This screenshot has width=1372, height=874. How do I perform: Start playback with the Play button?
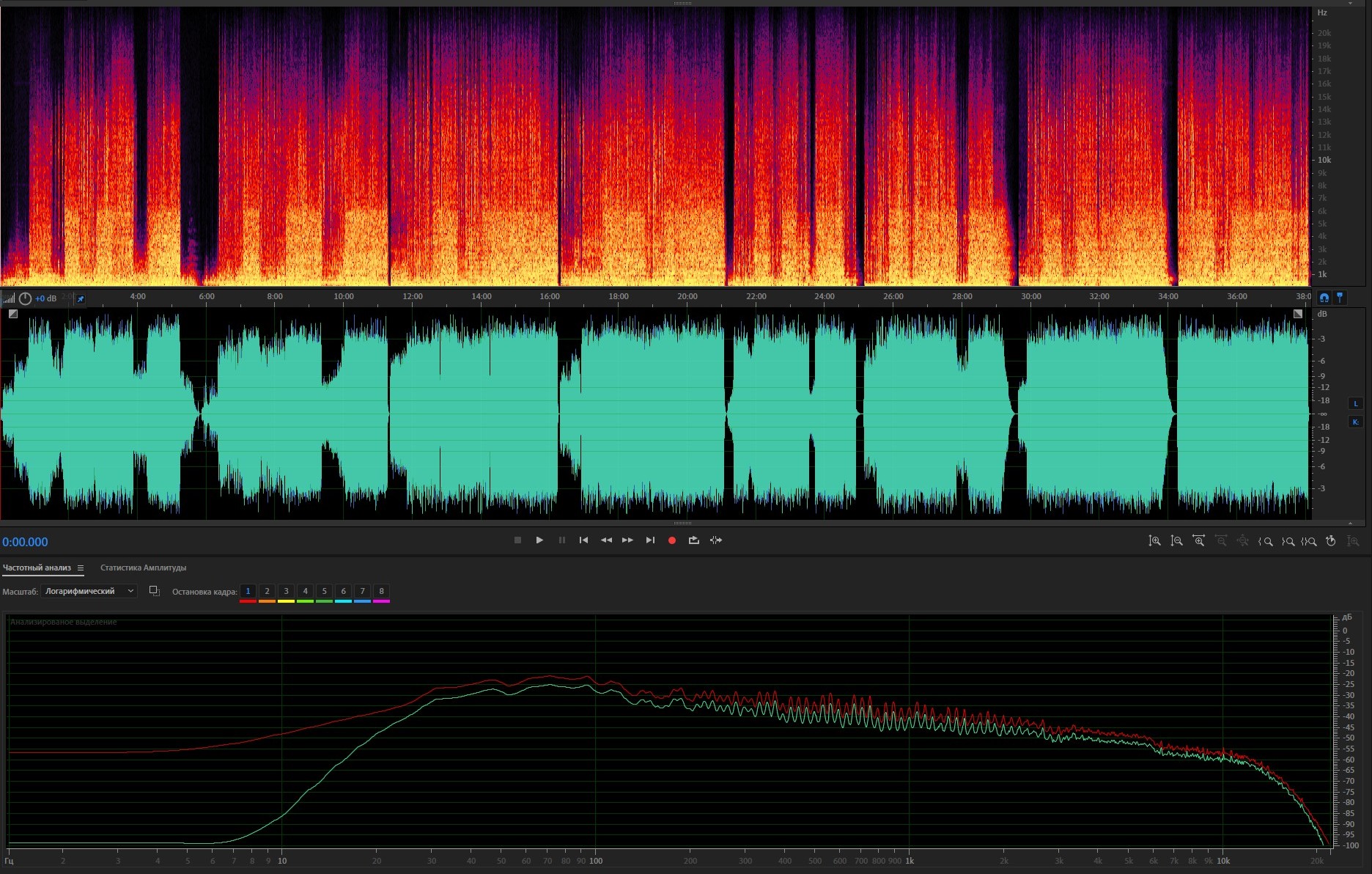pyautogui.click(x=539, y=540)
